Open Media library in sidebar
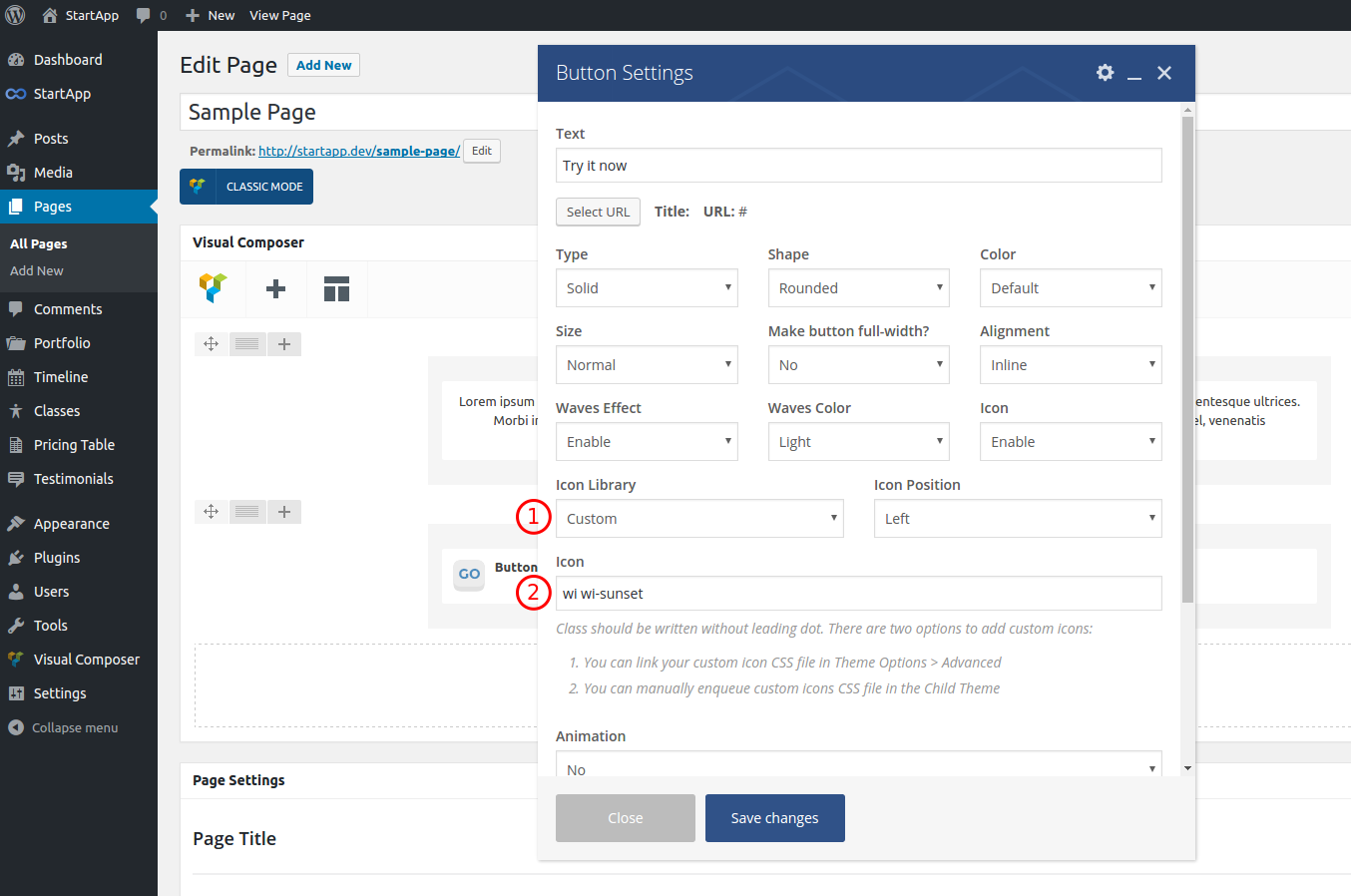The image size is (1351, 896). coord(79,173)
